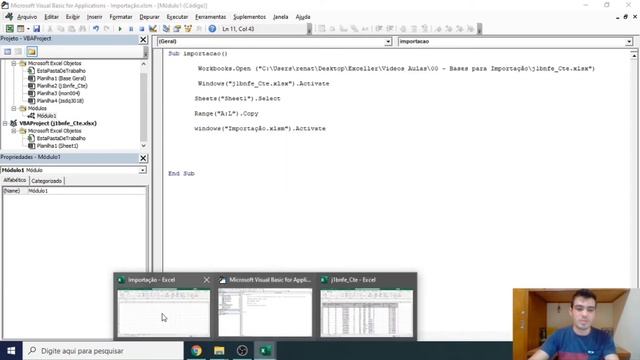
Task: Select Planilha2 (j1bnfe_Cte) in tree
Action: [x=62, y=86]
